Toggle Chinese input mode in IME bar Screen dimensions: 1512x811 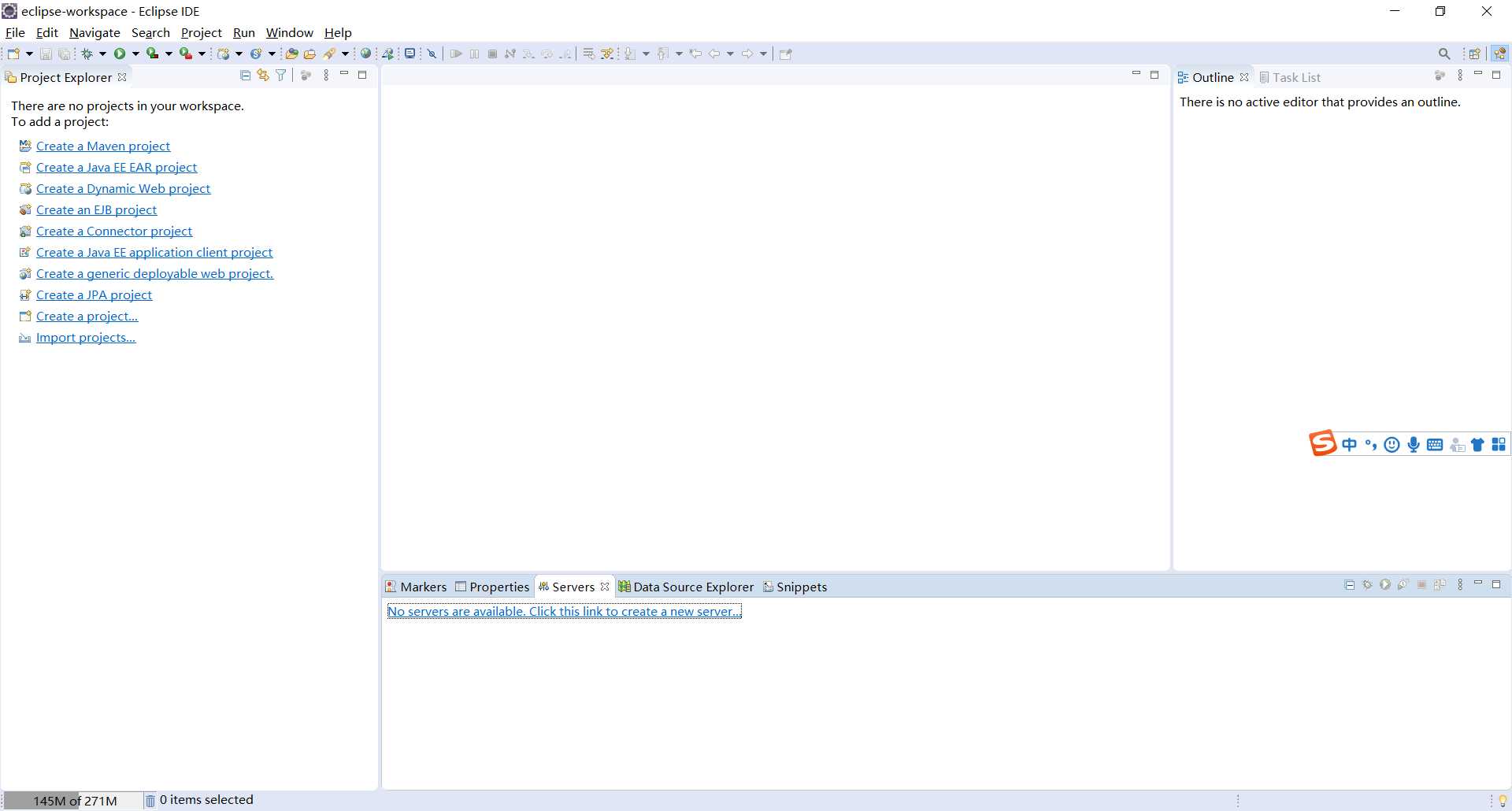click(1350, 445)
